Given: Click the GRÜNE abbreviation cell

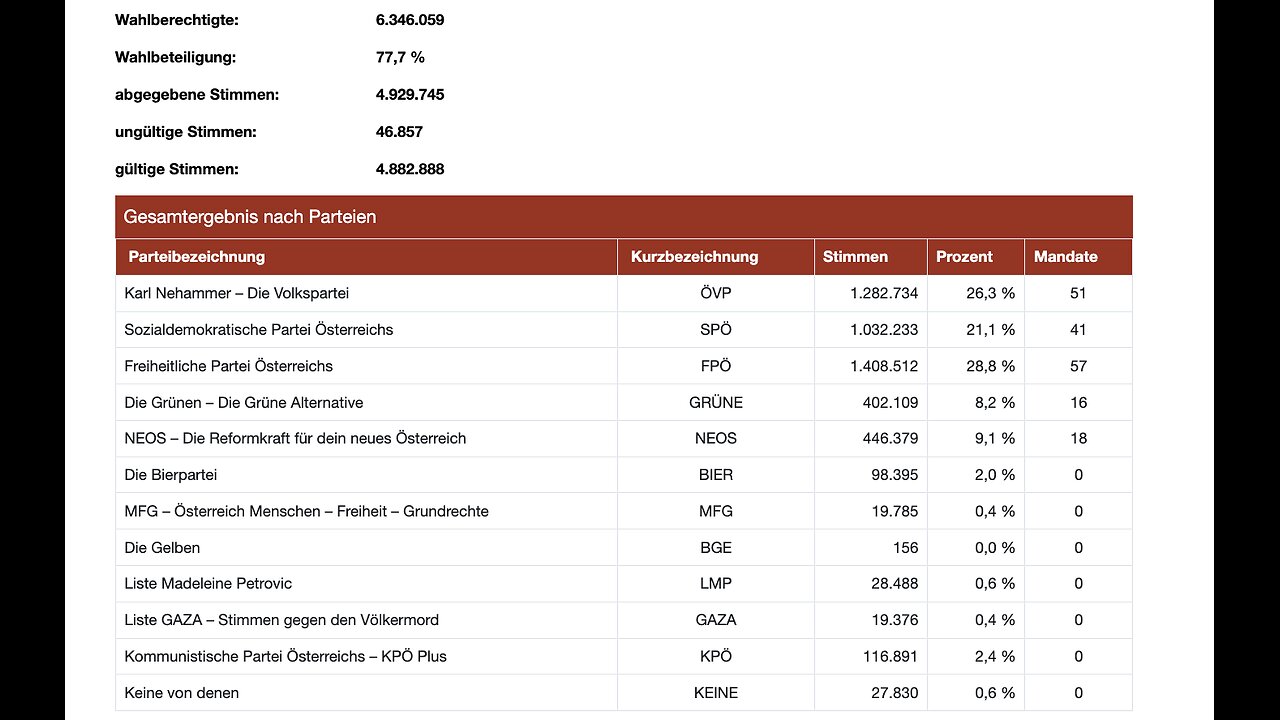Looking at the screenshot, I should [x=716, y=403].
